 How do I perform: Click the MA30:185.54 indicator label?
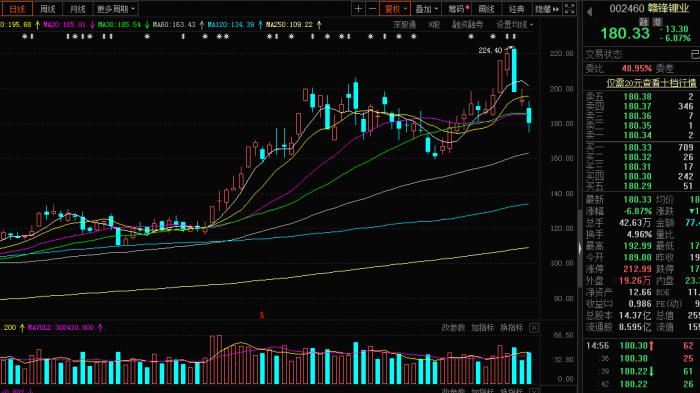point(123,25)
